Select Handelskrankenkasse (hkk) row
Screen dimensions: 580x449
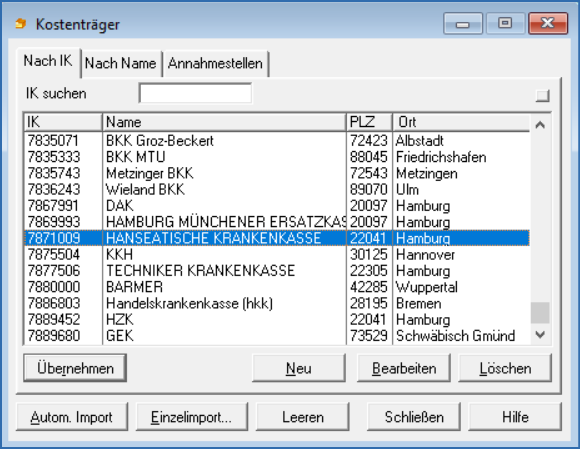(277, 303)
